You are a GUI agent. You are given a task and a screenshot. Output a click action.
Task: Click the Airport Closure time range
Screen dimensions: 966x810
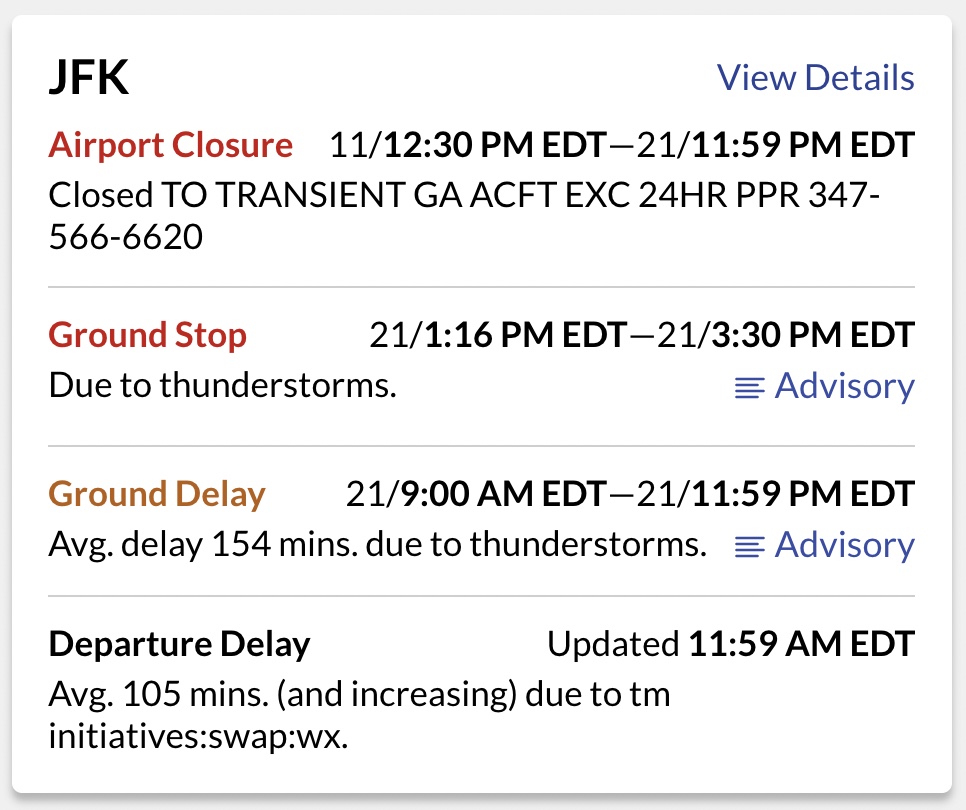point(622,145)
